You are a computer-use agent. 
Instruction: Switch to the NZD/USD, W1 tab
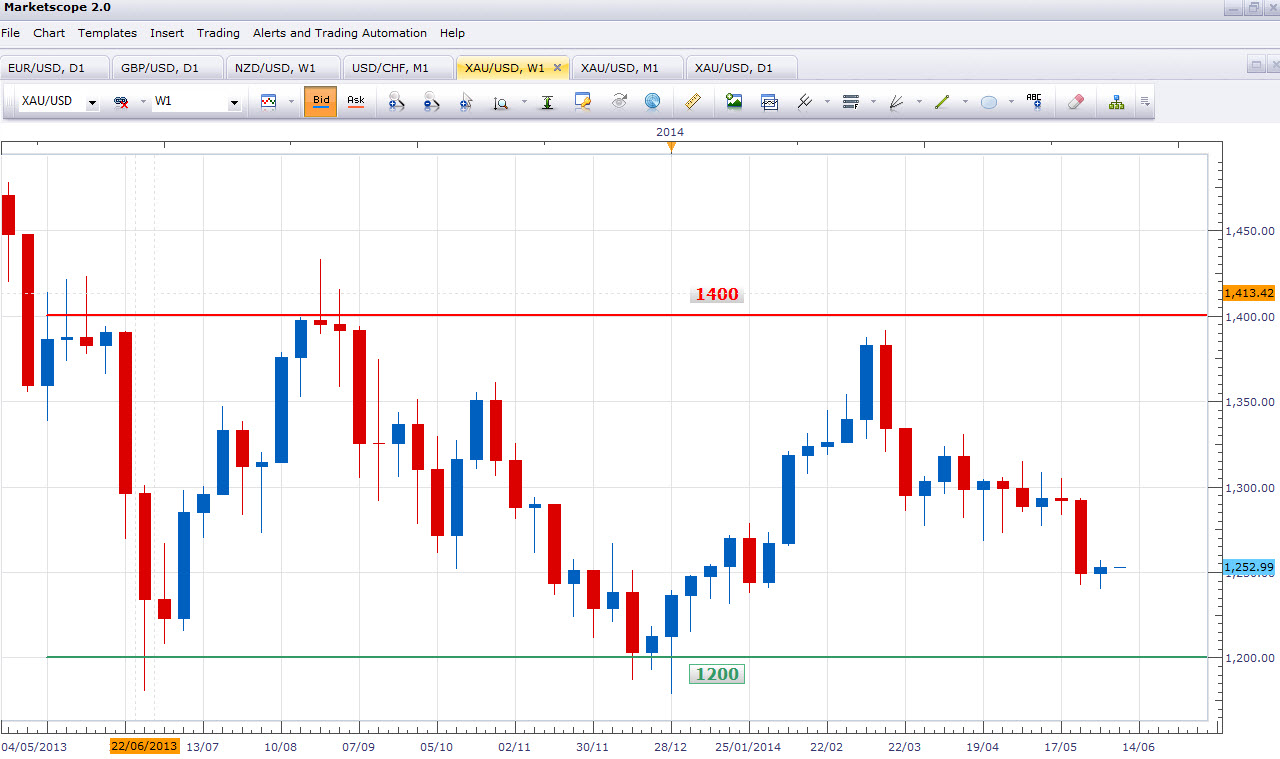tap(283, 68)
